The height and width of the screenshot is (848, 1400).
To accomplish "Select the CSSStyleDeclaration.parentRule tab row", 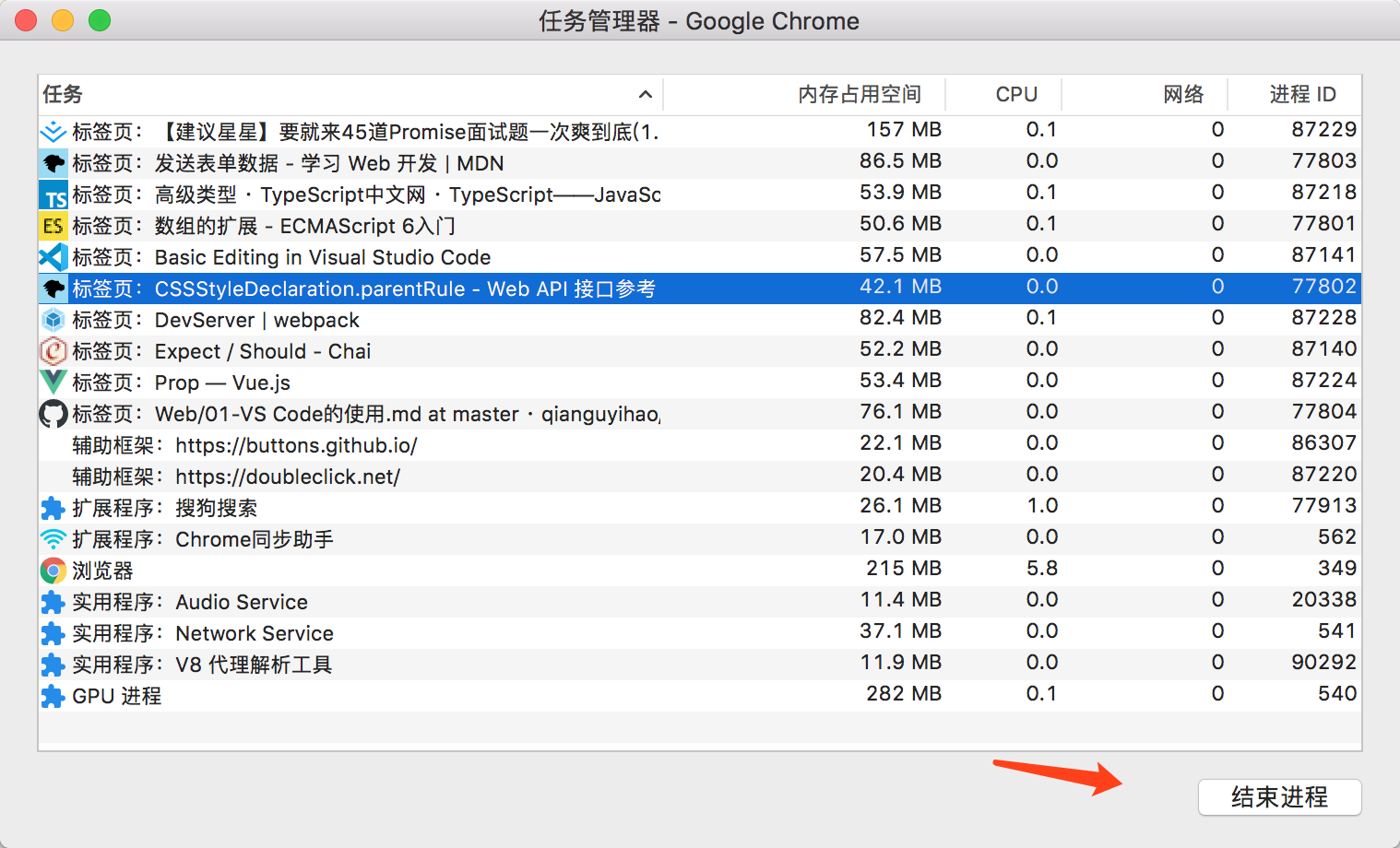I will (x=700, y=289).
